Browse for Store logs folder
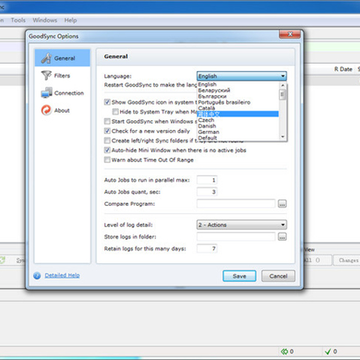 coord(282,237)
